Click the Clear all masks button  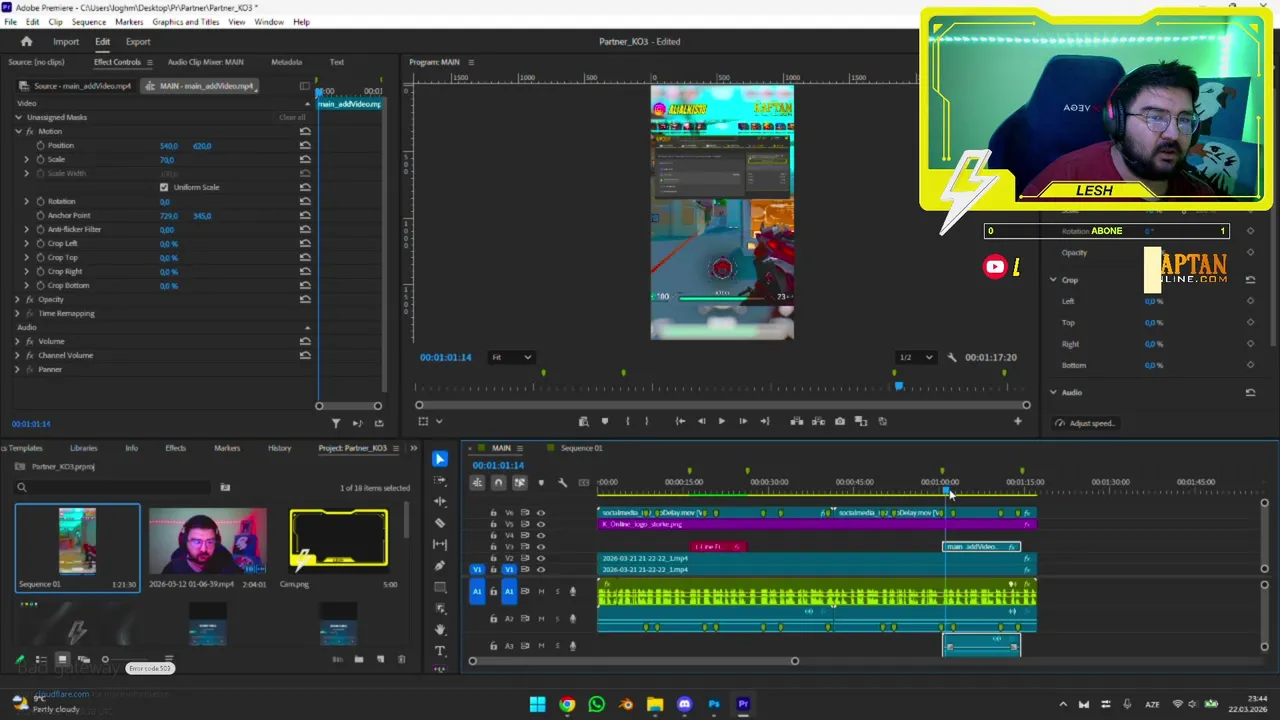click(292, 117)
